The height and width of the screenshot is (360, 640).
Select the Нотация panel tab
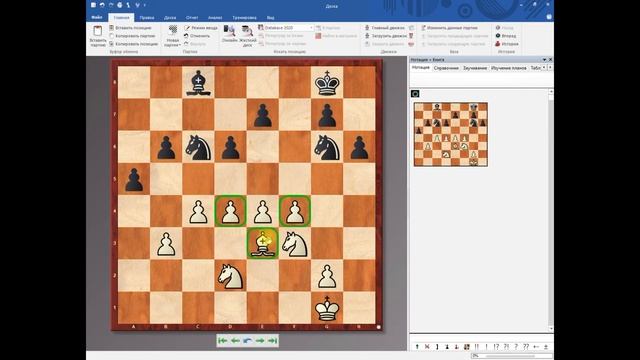420,68
